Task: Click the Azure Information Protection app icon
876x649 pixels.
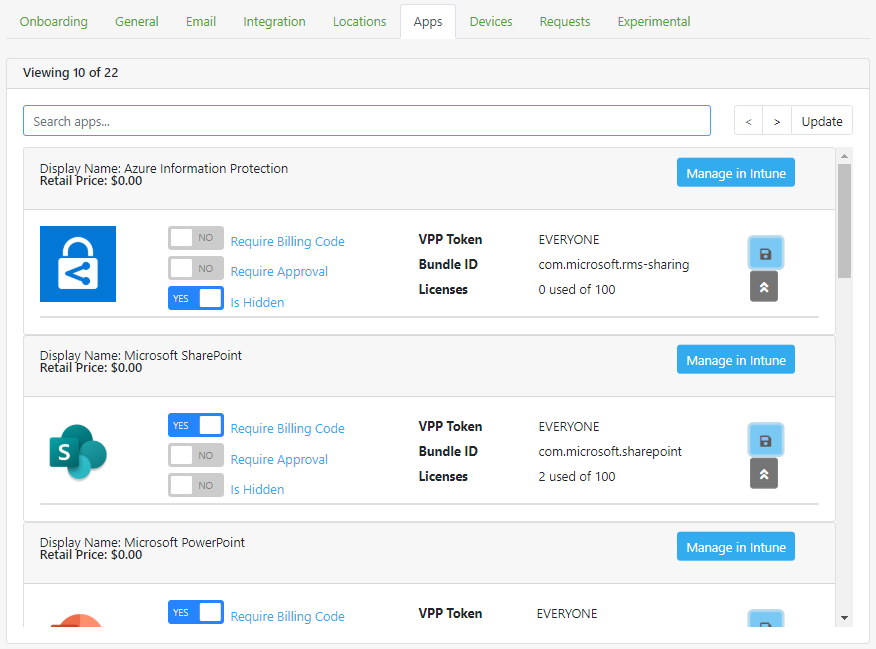Action: click(78, 264)
